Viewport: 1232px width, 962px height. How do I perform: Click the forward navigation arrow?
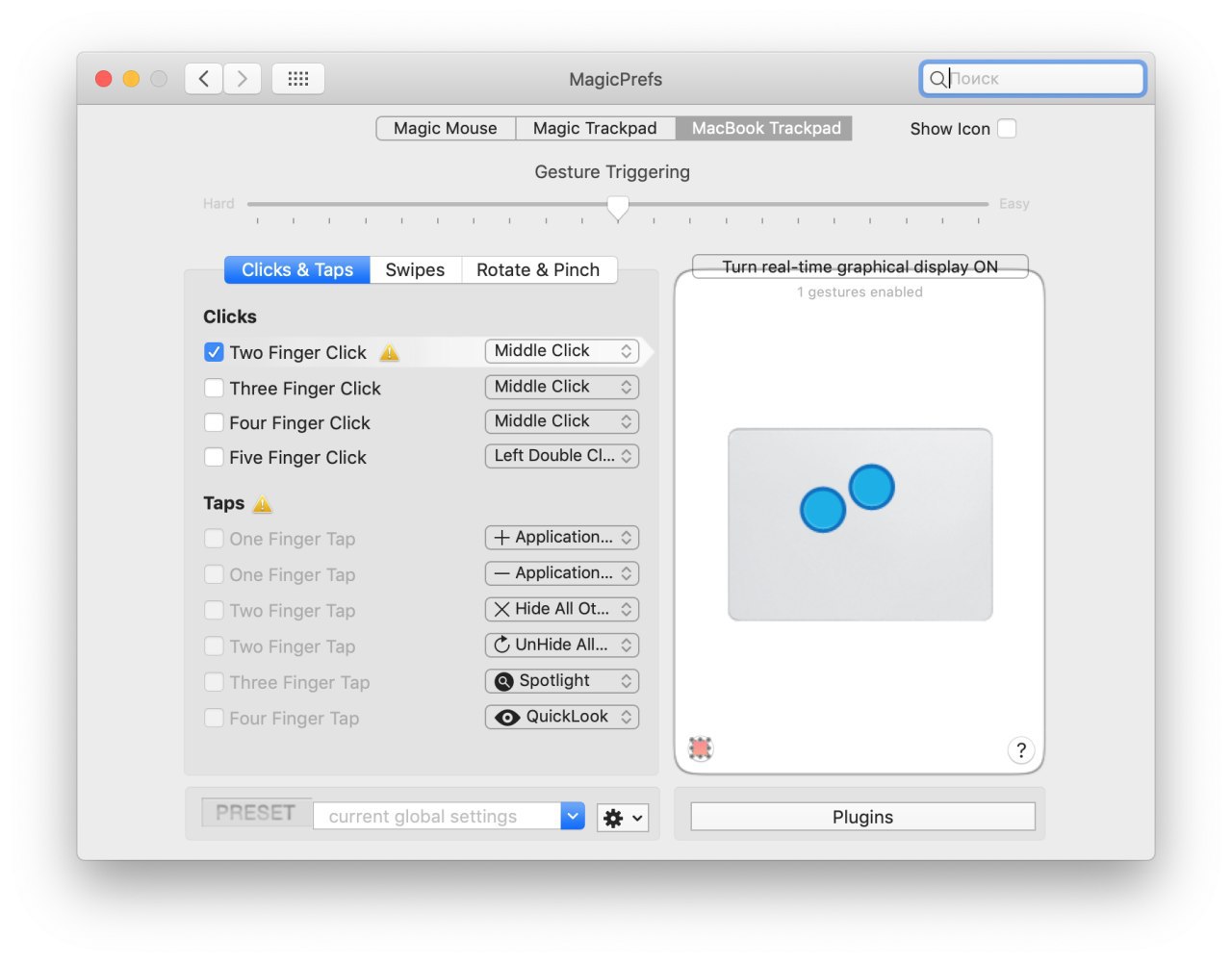[243, 79]
